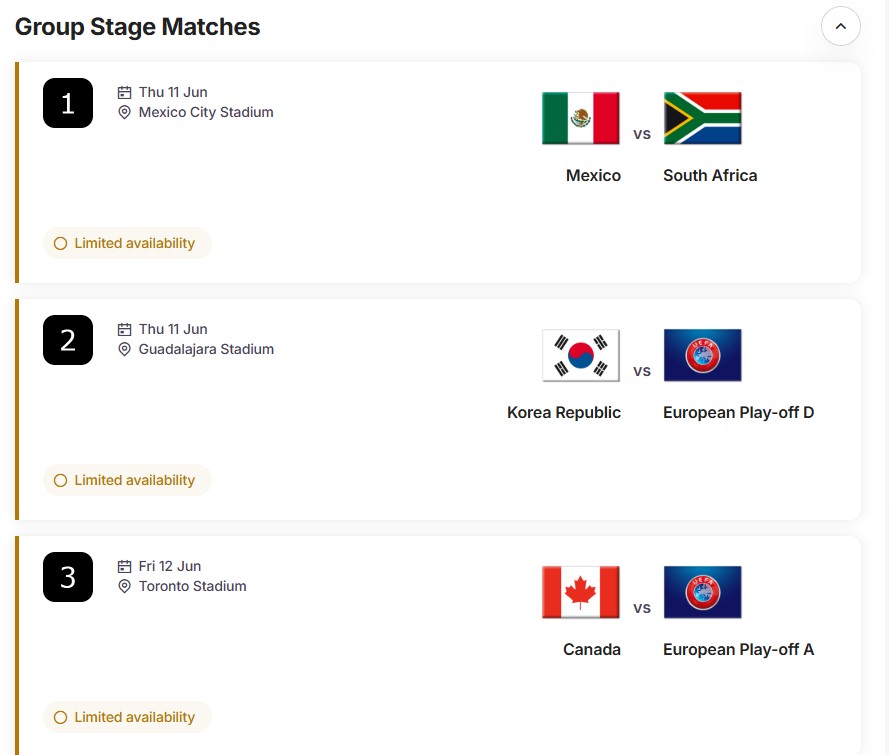Click location pin beside Toronto Stadium
Viewport: 889px width, 755px height.
pyautogui.click(x=125, y=587)
